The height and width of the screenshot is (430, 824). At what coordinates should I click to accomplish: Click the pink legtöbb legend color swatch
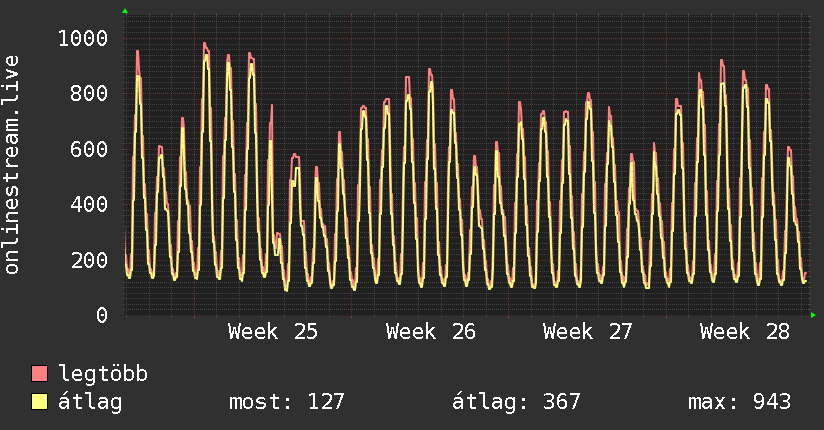point(39,373)
